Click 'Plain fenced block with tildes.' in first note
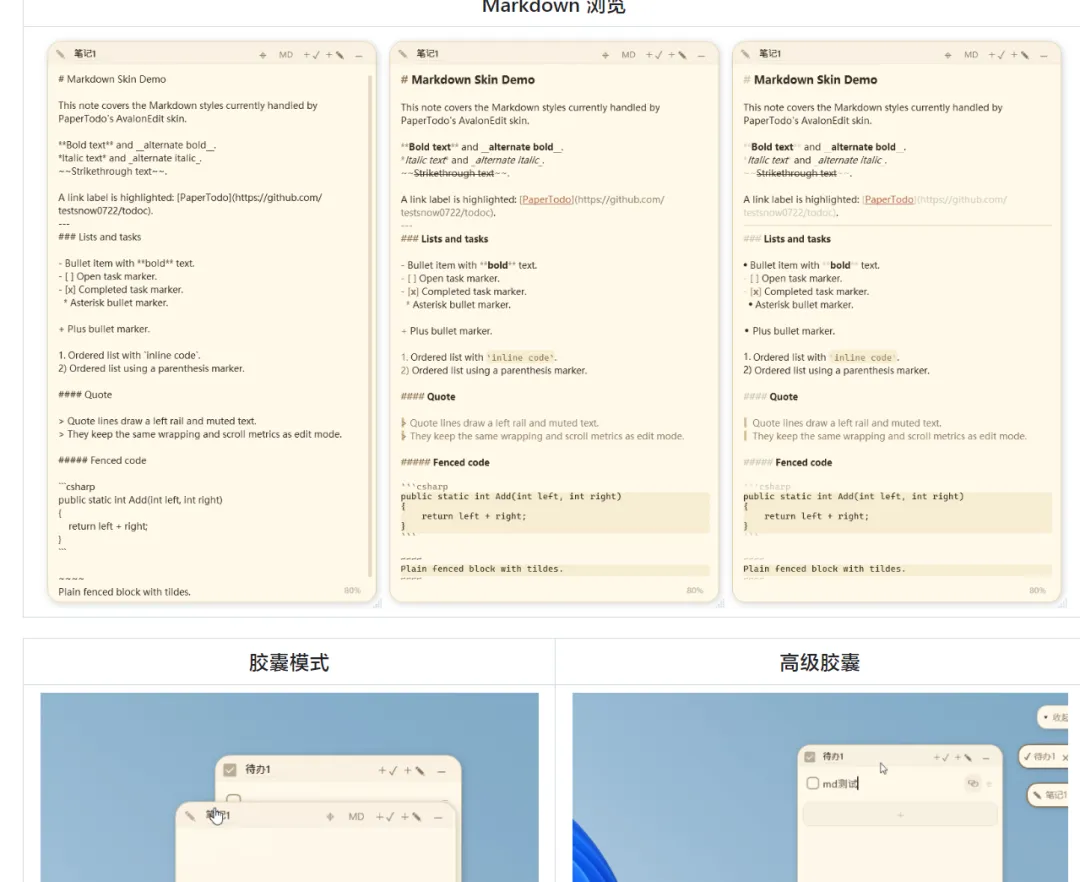 pos(125,592)
